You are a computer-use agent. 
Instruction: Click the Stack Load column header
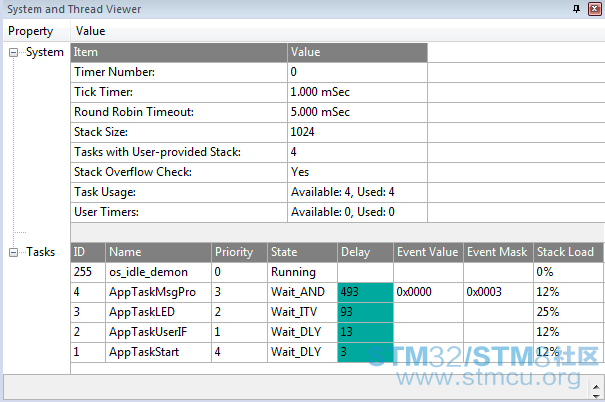(568, 252)
